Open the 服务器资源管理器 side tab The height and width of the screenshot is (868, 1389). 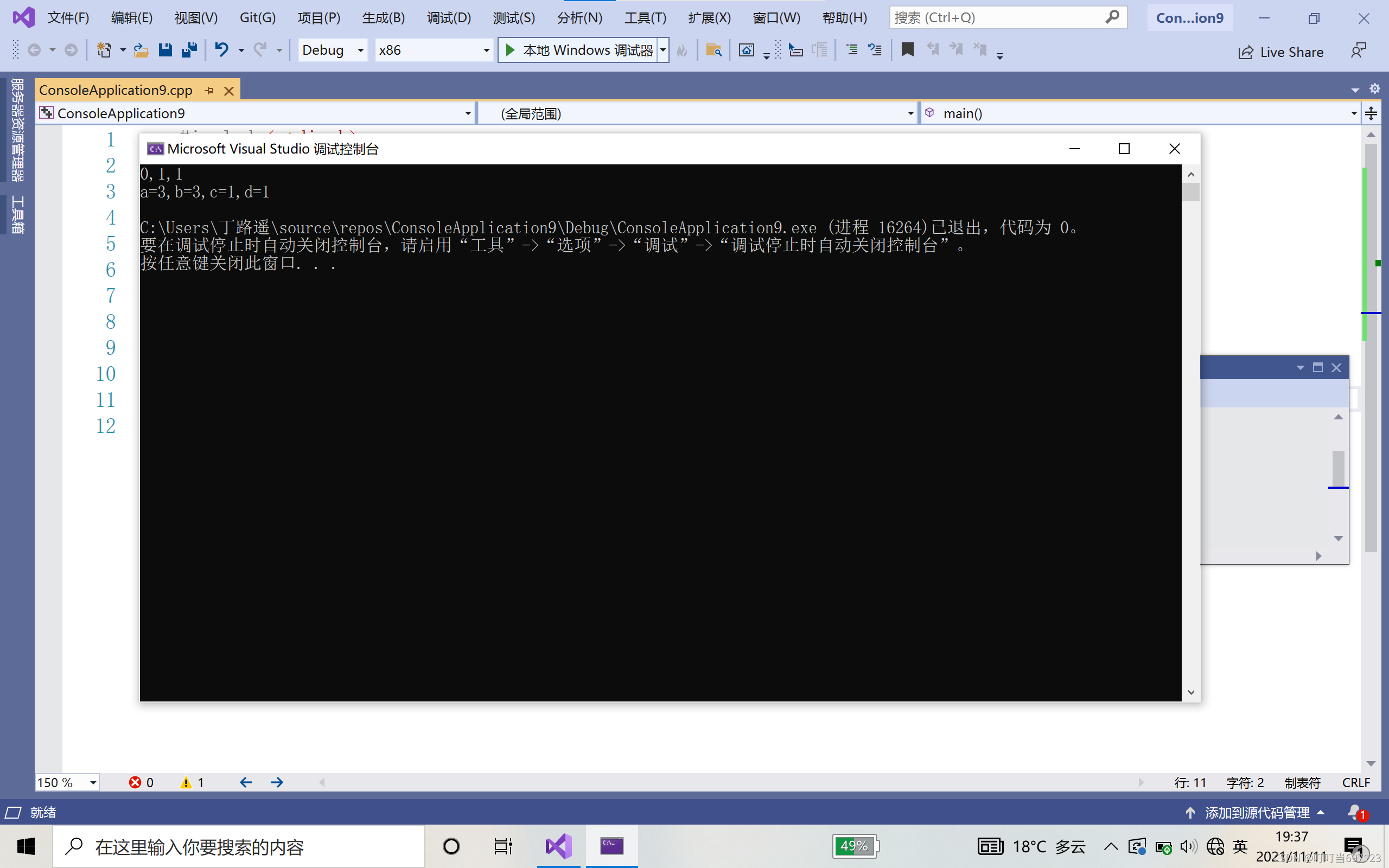coord(17,130)
